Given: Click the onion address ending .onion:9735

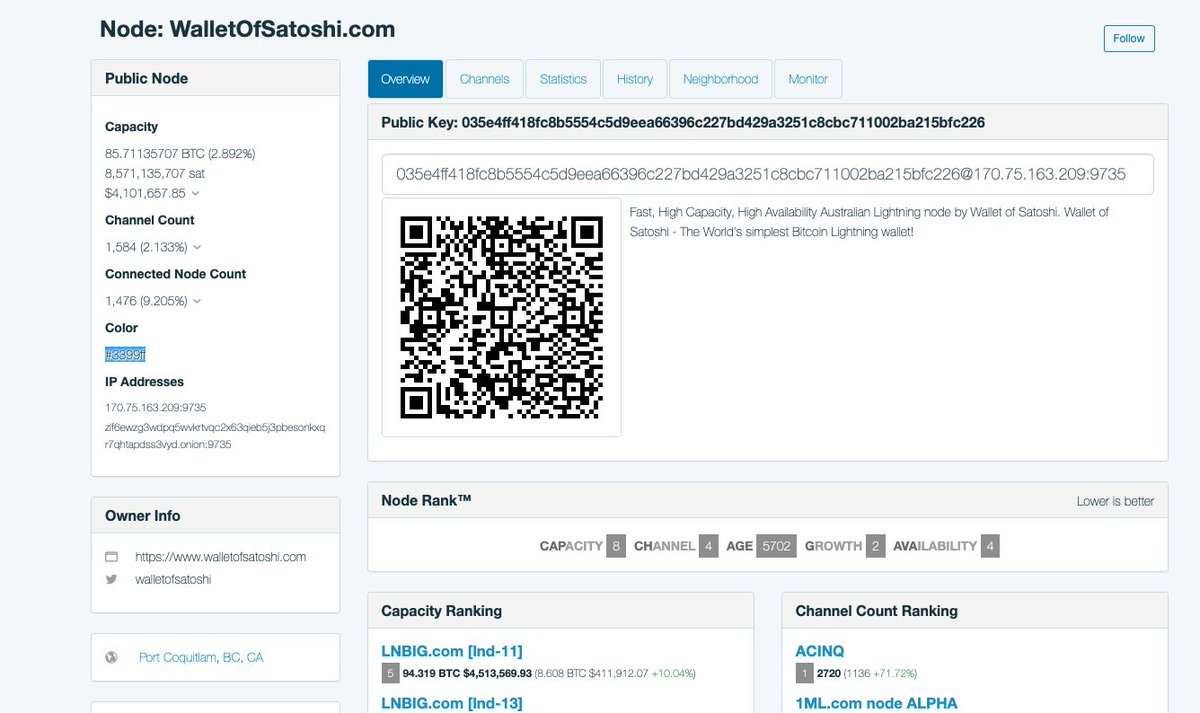Looking at the screenshot, I should (215, 436).
